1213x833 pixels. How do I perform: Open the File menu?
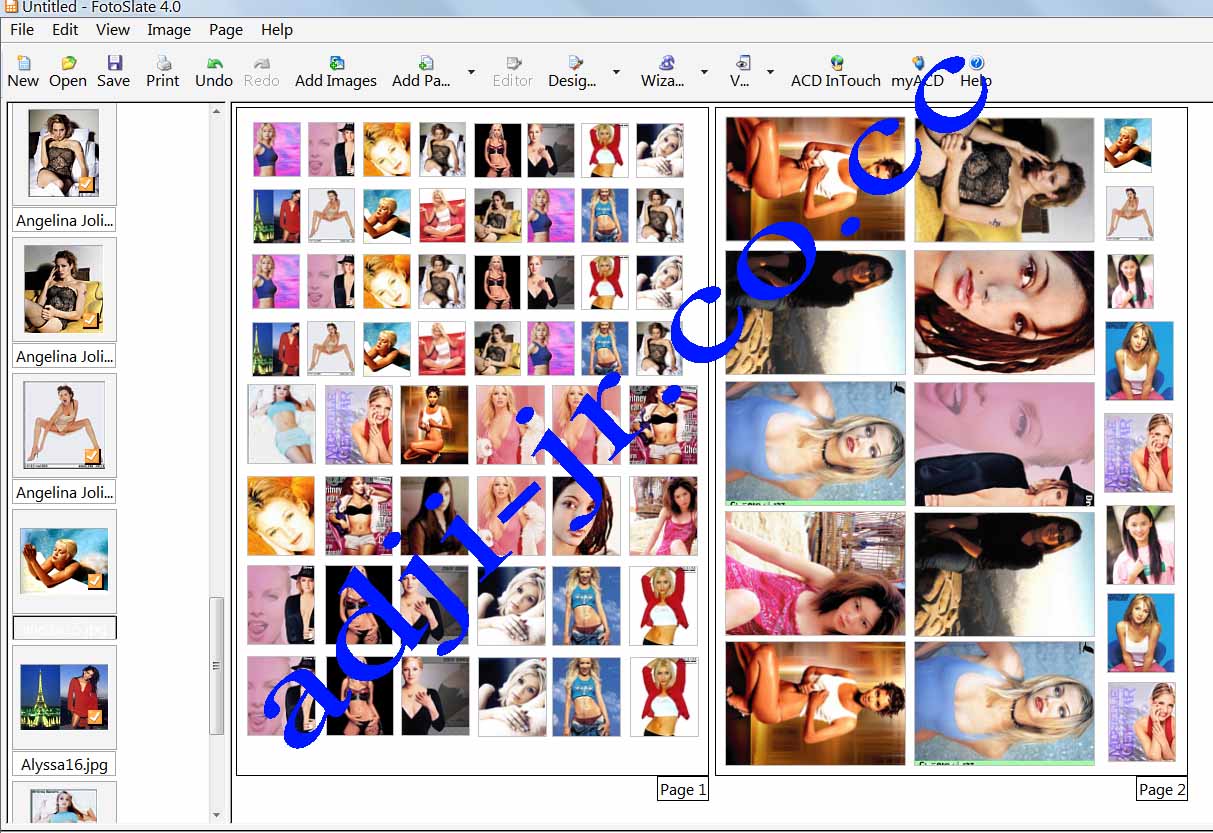pos(22,30)
